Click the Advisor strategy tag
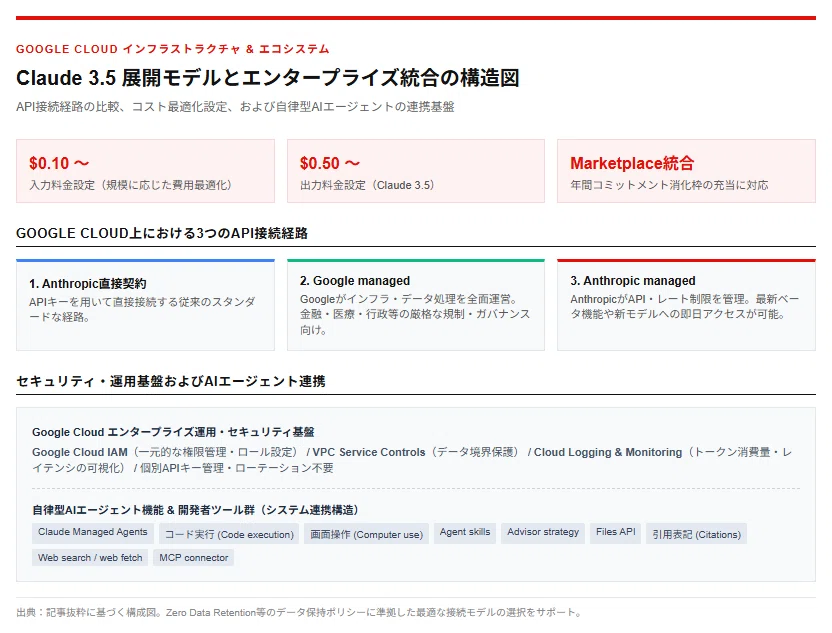Image resolution: width=832 pixels, height=633 pixels. [x=543, y=532]
